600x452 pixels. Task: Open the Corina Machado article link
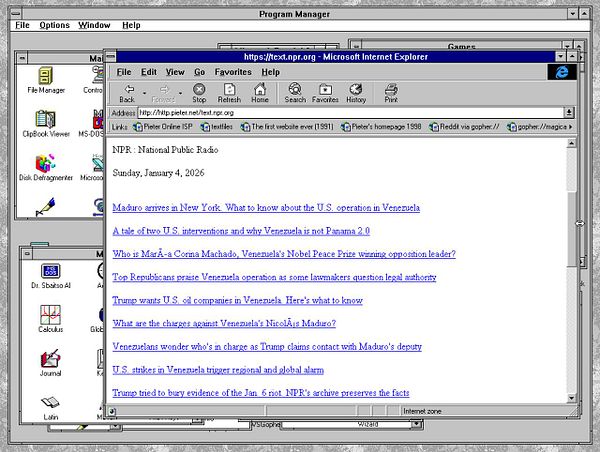284,254
